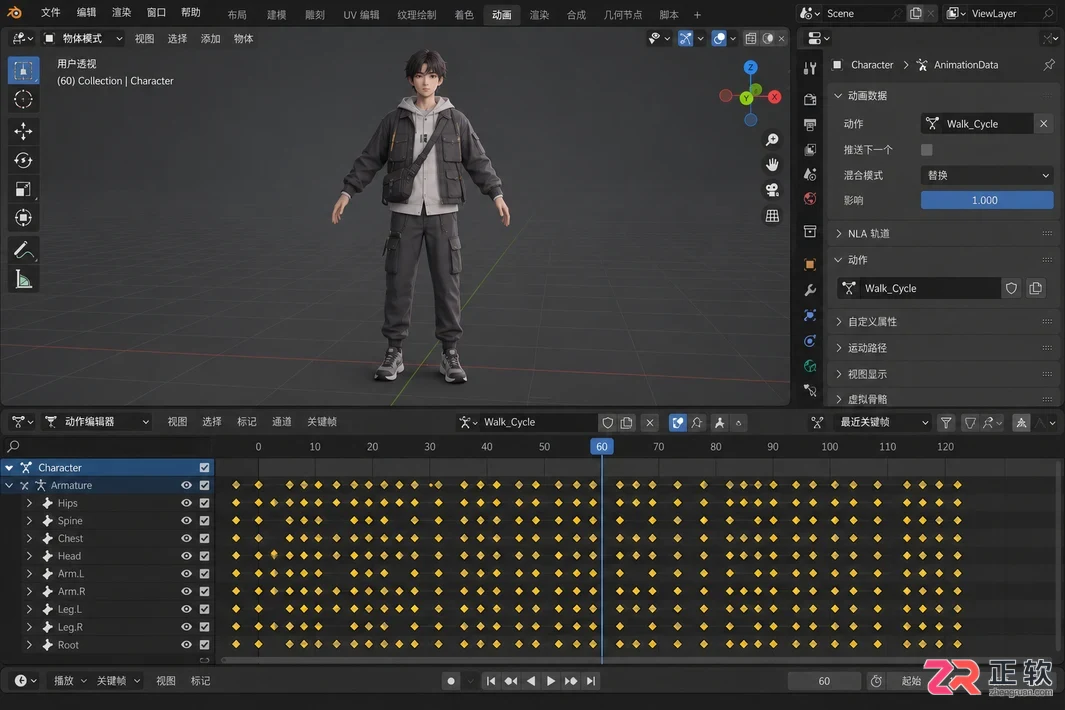Toggle fake user shield for Walk_Cycle in properties

click(x=1011, y=288)
